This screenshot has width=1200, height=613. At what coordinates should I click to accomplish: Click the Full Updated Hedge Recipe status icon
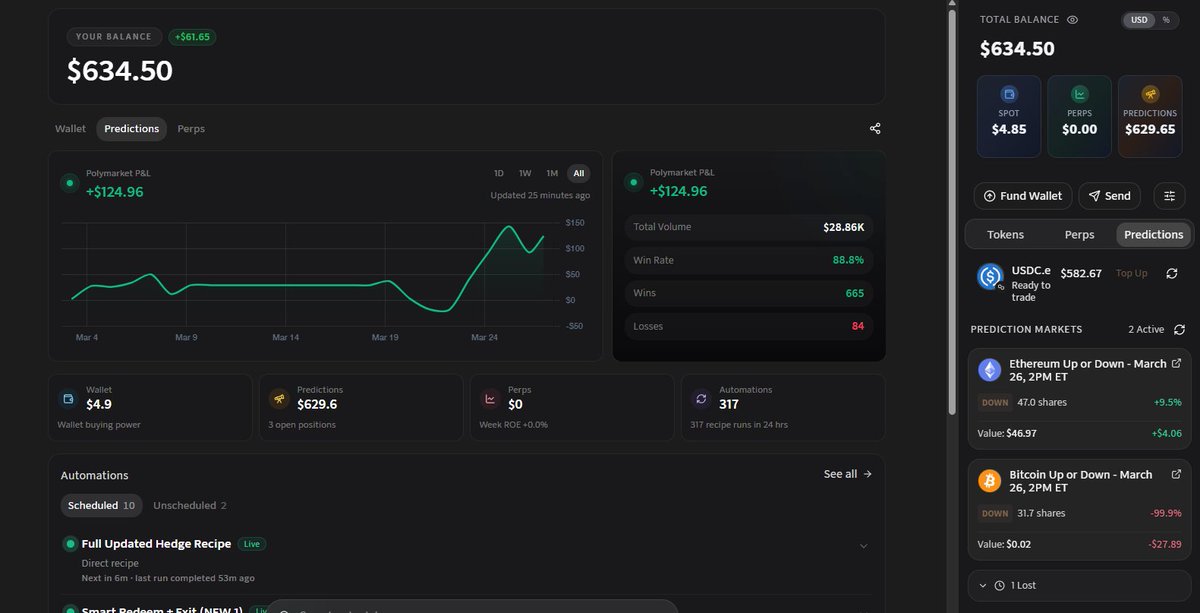70,544
